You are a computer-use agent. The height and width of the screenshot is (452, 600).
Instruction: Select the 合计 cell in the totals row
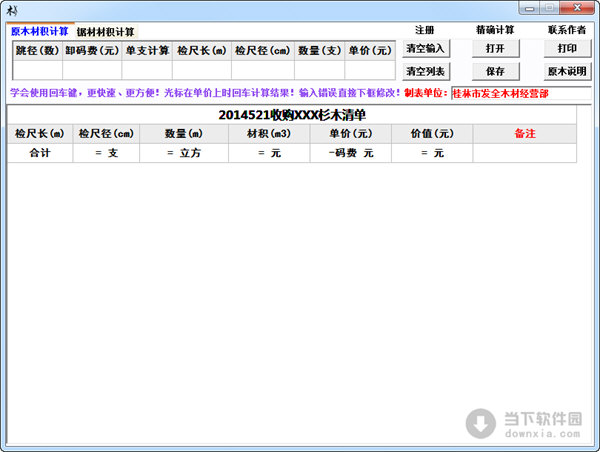tap(40, 153)
